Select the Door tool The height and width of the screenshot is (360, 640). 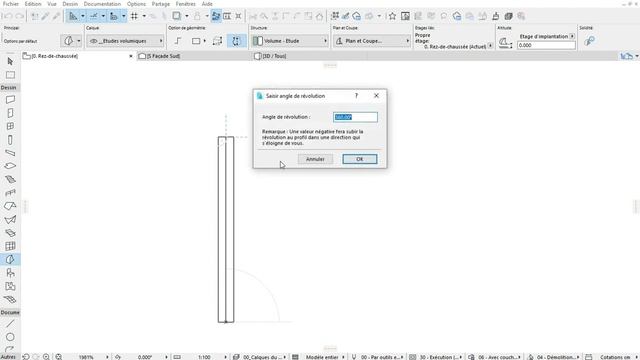pos(10,113)
